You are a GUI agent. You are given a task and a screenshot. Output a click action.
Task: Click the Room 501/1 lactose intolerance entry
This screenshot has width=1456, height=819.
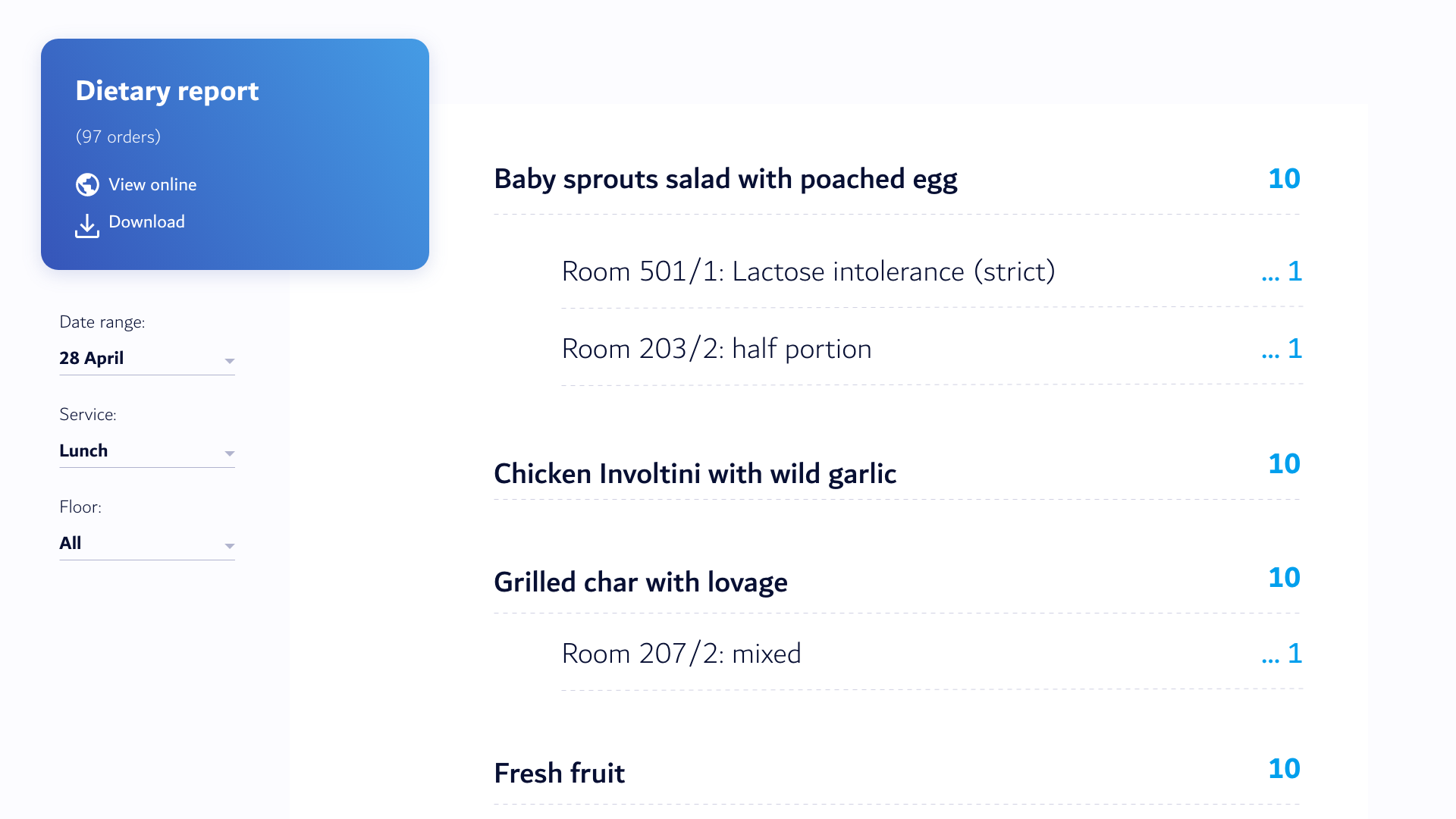(808, 271)
